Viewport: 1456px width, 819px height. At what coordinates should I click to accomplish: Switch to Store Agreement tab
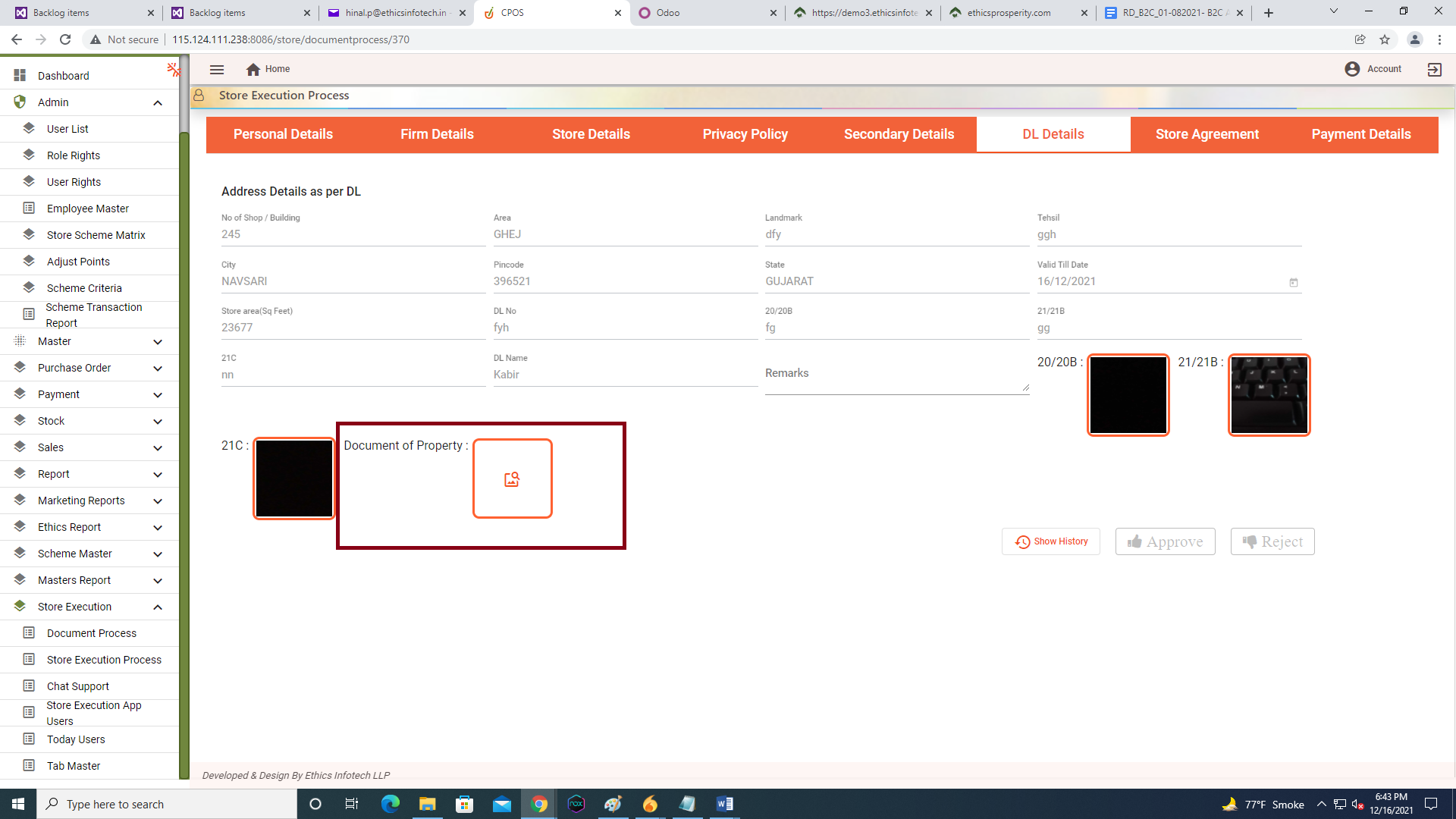(x=1207, y=134)
